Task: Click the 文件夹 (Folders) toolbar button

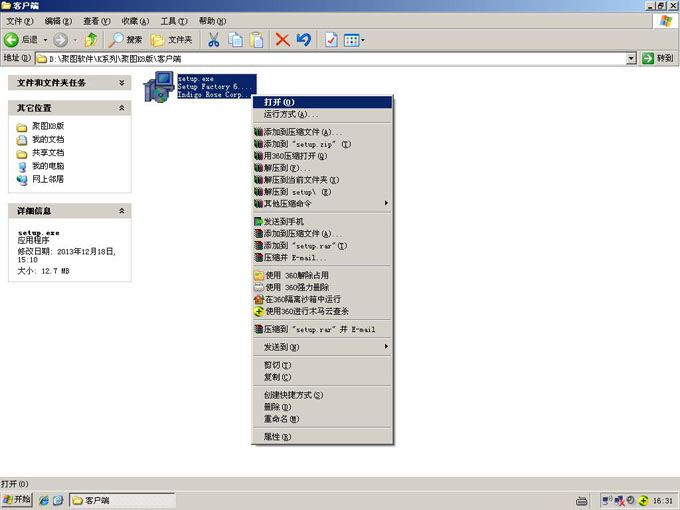Action: [x=171, y=40]
